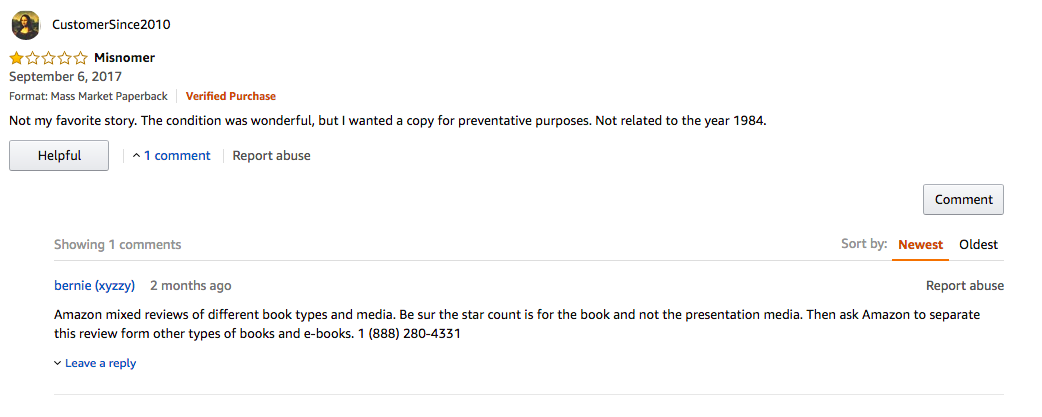The height and width of the screenshot is (417, 1042).
Task: Collapse the comments via caret icon
Action: pyautogui.click(x=136, y=156)
